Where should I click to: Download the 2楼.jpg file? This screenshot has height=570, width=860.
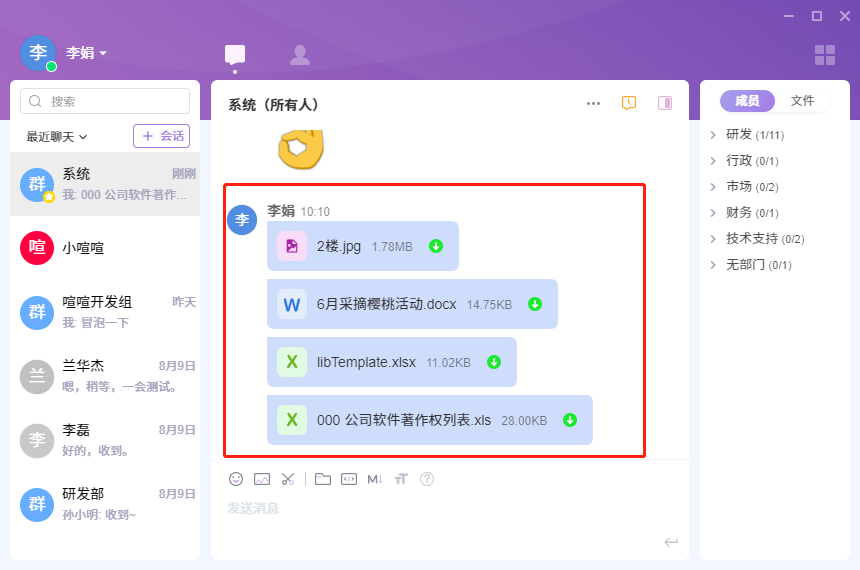(x=436, y=246)
